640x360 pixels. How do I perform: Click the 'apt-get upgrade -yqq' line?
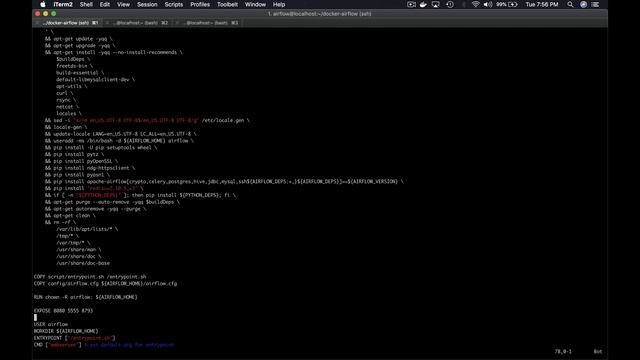click(x=80, y=46)
